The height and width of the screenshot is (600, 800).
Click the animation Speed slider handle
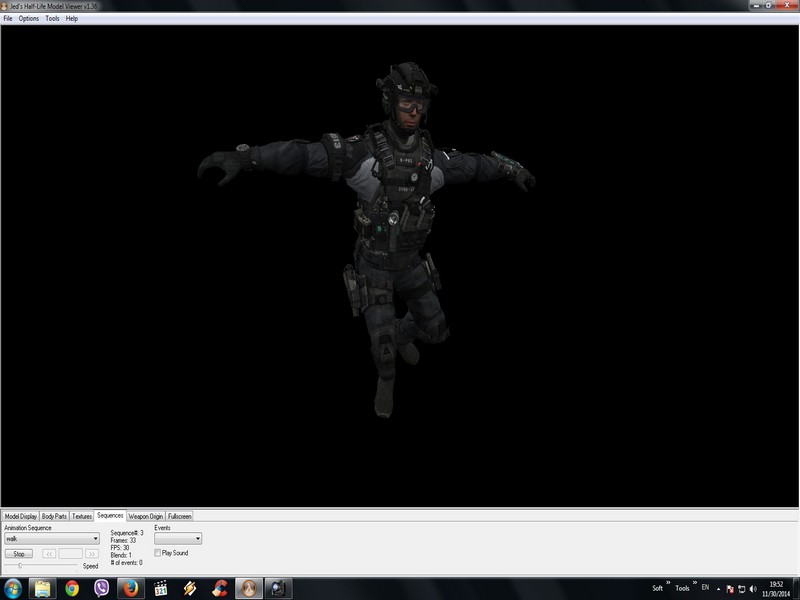pyautogui.click(x=20, y=566)
